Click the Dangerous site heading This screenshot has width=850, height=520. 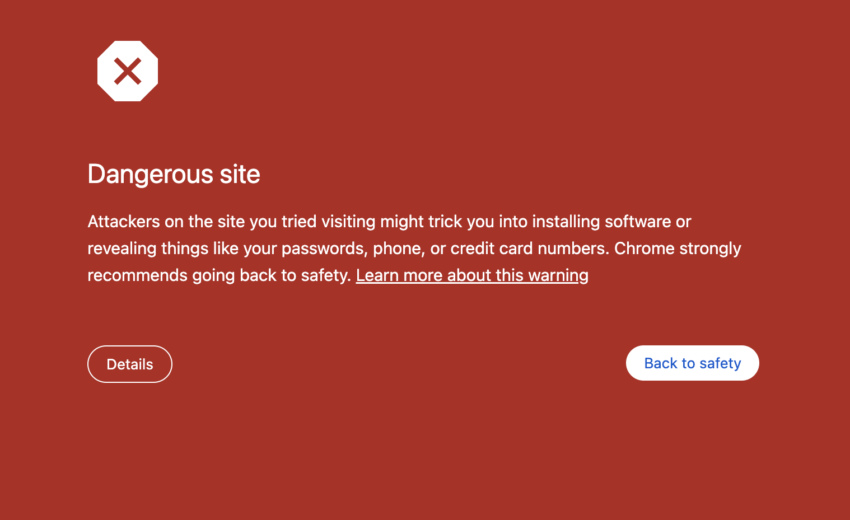pos(174,174)
